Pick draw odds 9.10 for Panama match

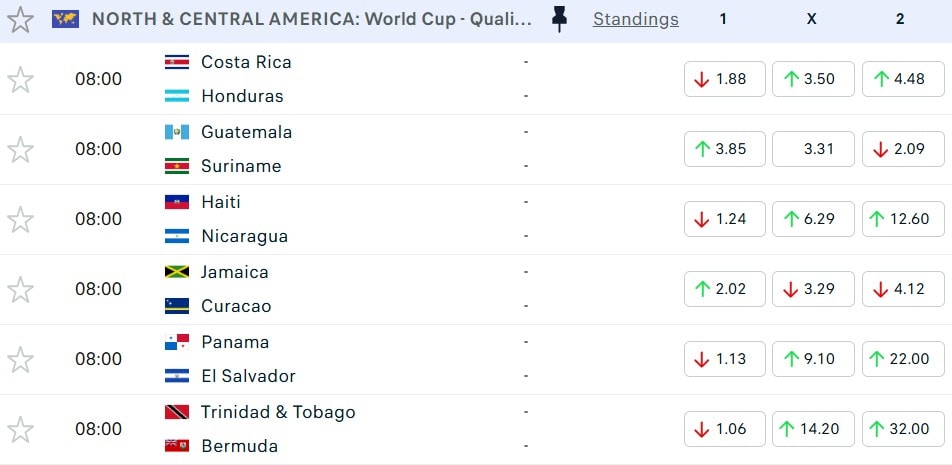tap(813, 359)
